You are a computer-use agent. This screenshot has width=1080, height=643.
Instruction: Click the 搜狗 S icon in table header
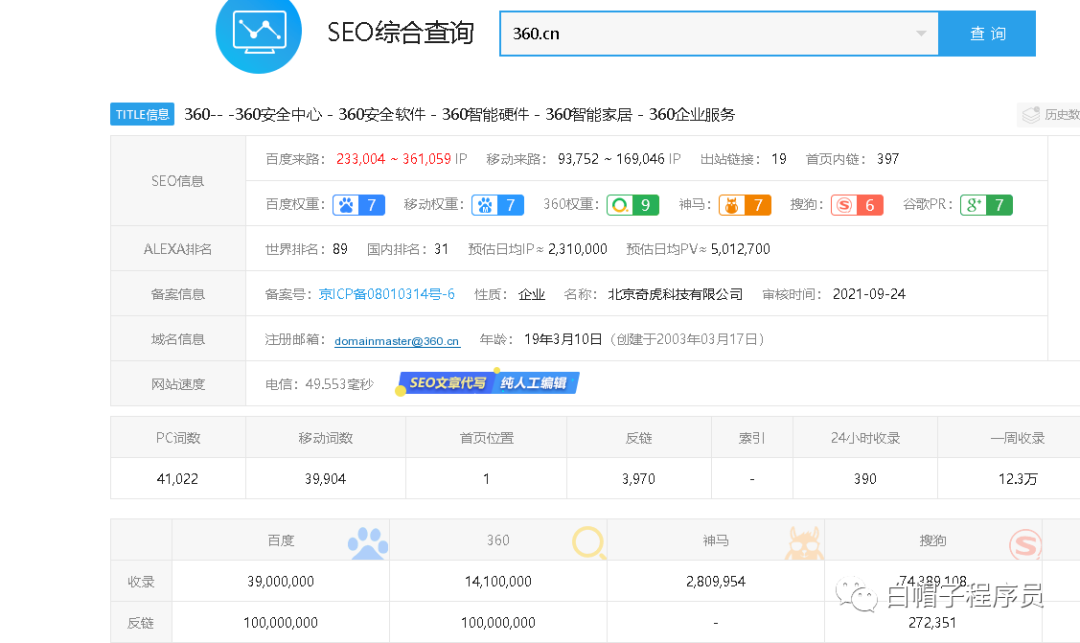click(x=1025, y=544)
